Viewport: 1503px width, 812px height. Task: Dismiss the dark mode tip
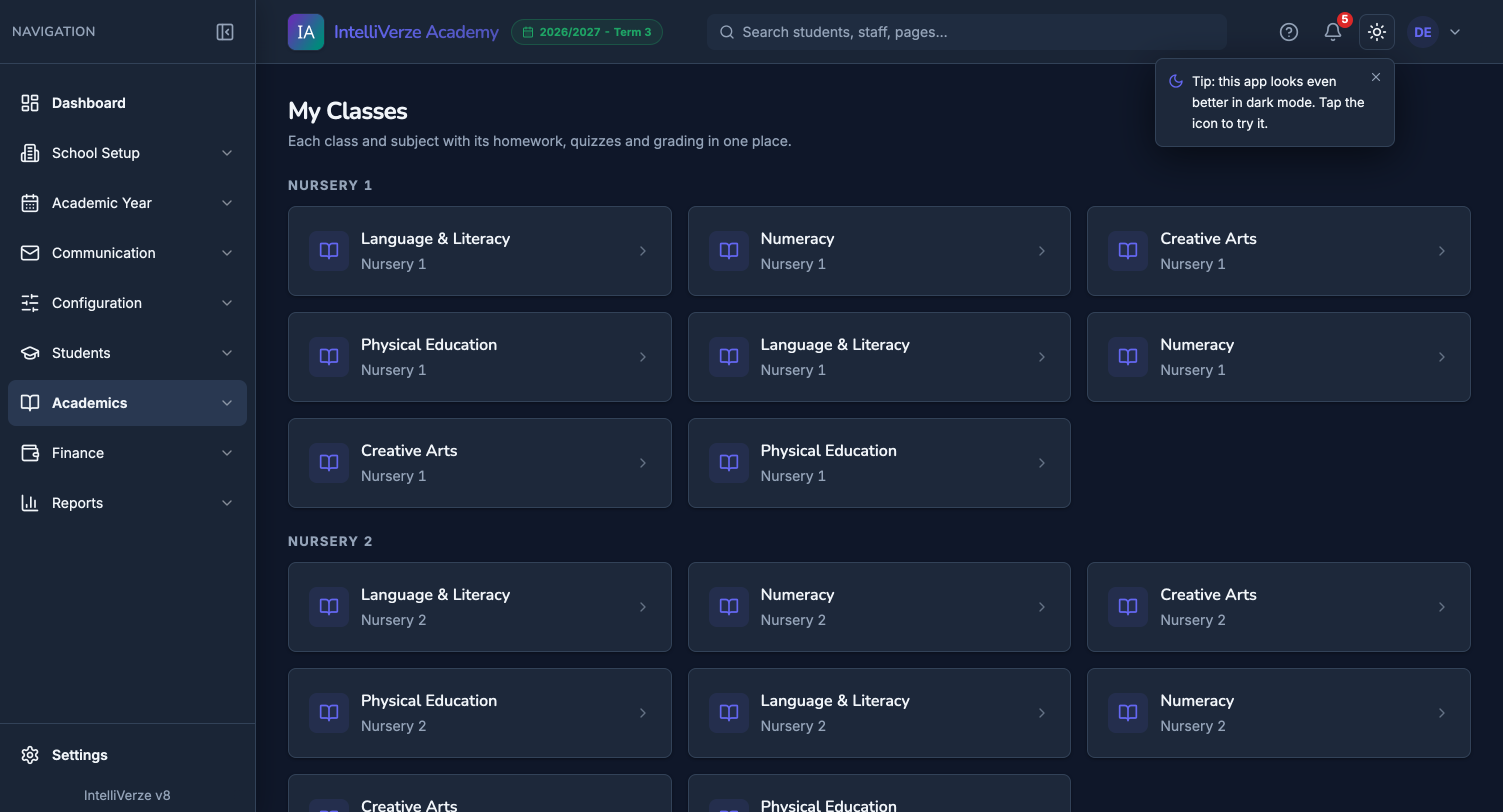point(1376,77)
